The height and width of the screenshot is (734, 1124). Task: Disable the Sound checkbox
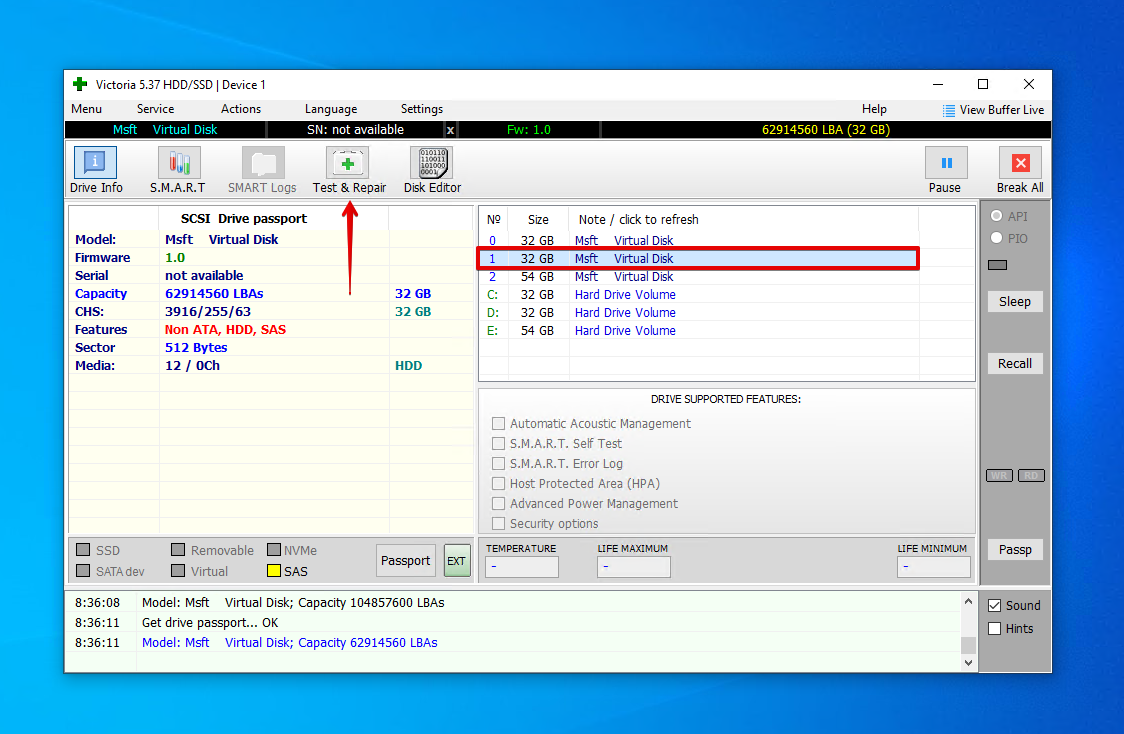click(x=994, y=606)
